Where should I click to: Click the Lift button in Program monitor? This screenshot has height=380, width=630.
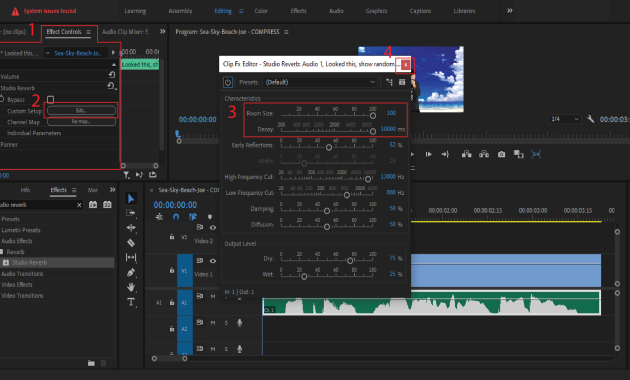click(x=466, y=154)
